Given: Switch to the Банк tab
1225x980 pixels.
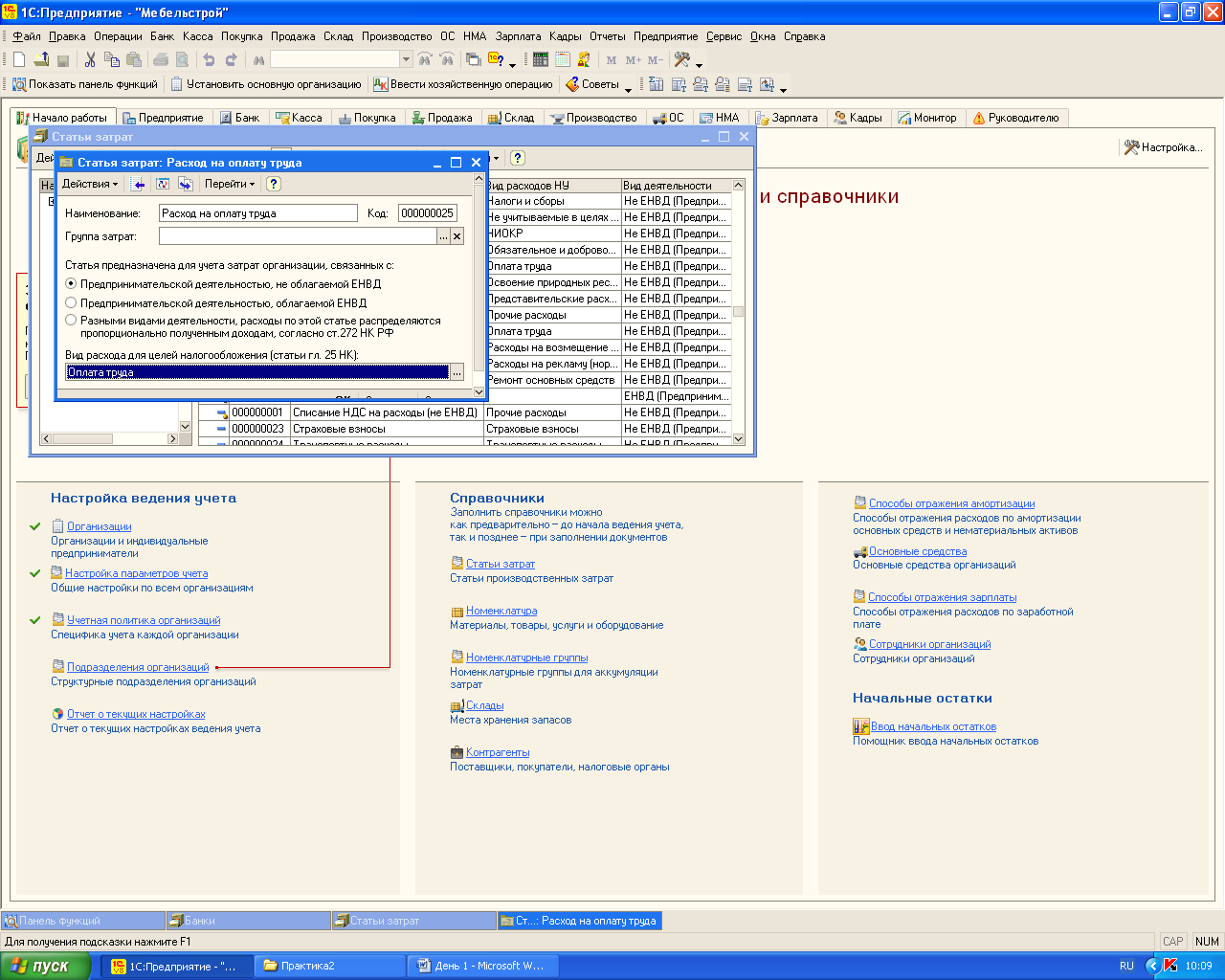Looking at the screenshot, I should [240, 118].
